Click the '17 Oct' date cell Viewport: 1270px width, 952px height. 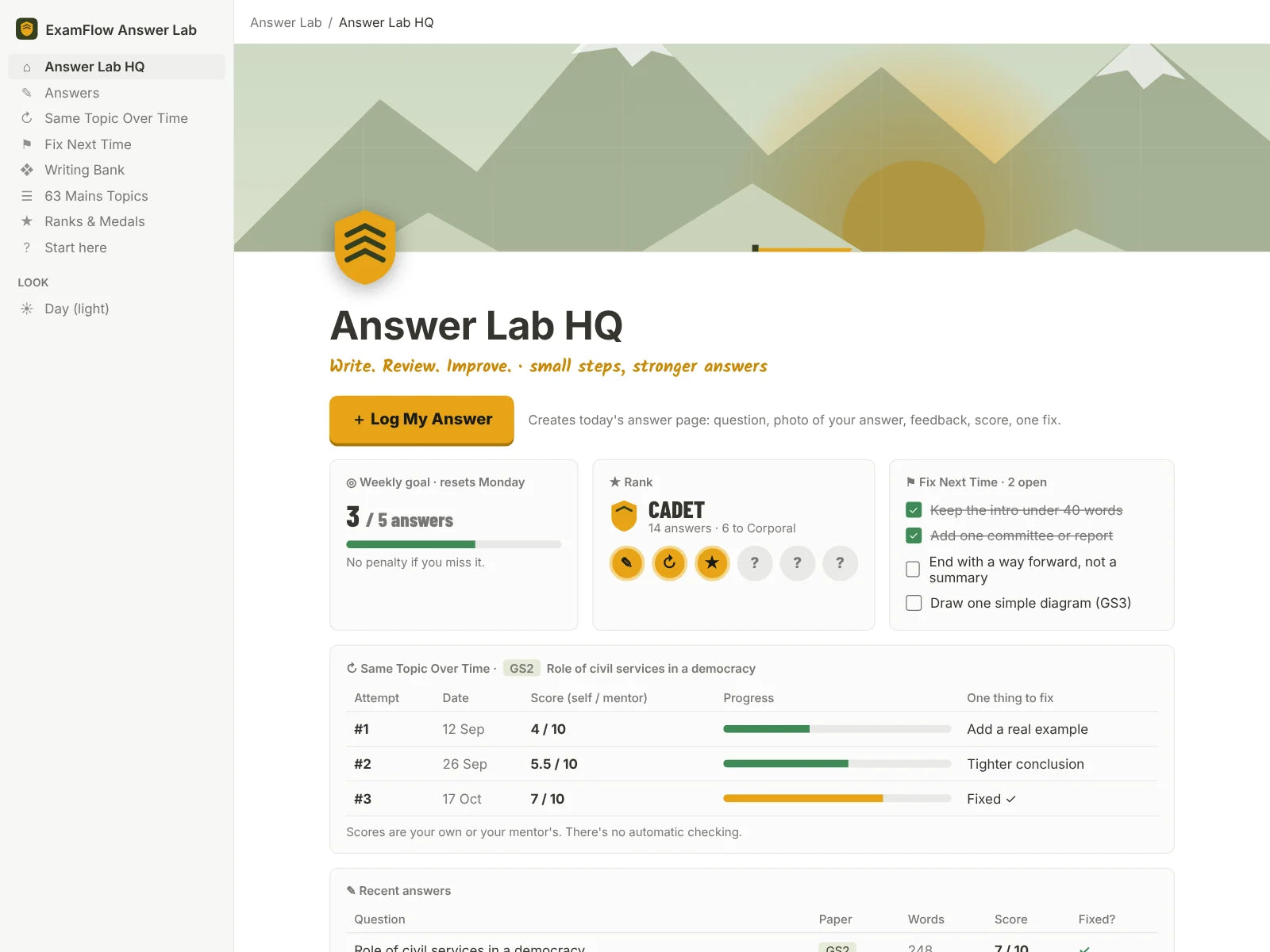[x=462, y=799]
